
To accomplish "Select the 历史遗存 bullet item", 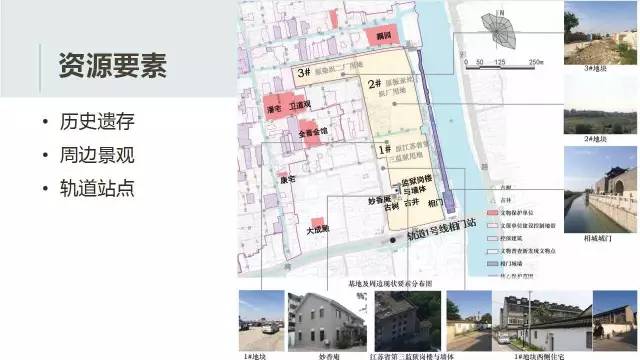I will point(97,122).
